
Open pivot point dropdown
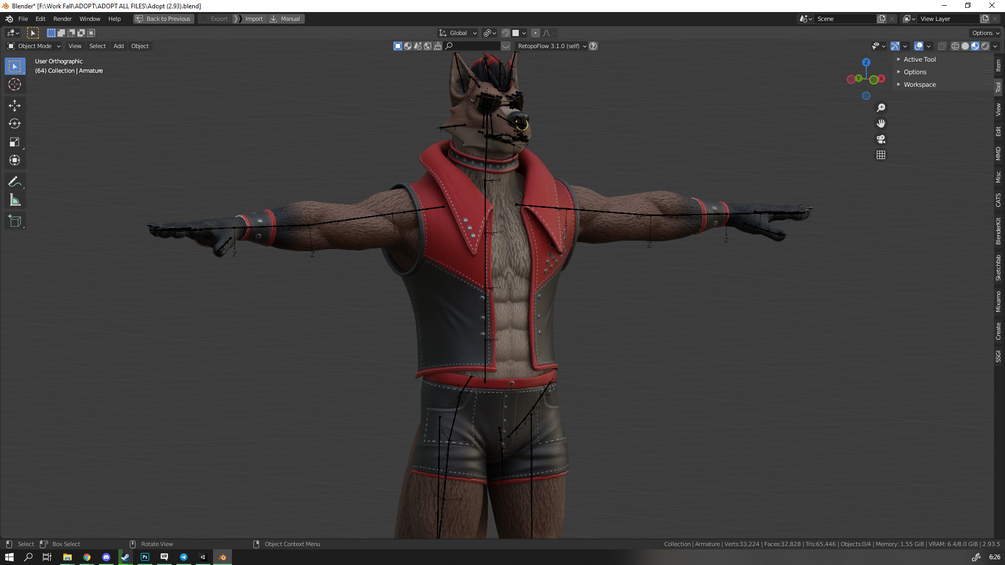(490, 33)
